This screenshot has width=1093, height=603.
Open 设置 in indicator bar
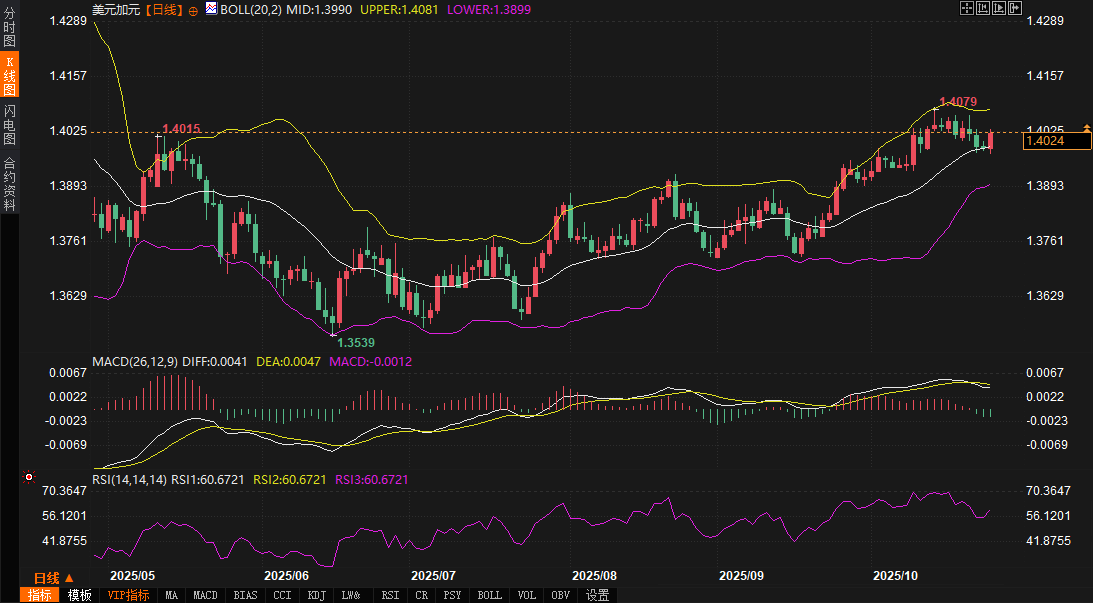[597, 595]
